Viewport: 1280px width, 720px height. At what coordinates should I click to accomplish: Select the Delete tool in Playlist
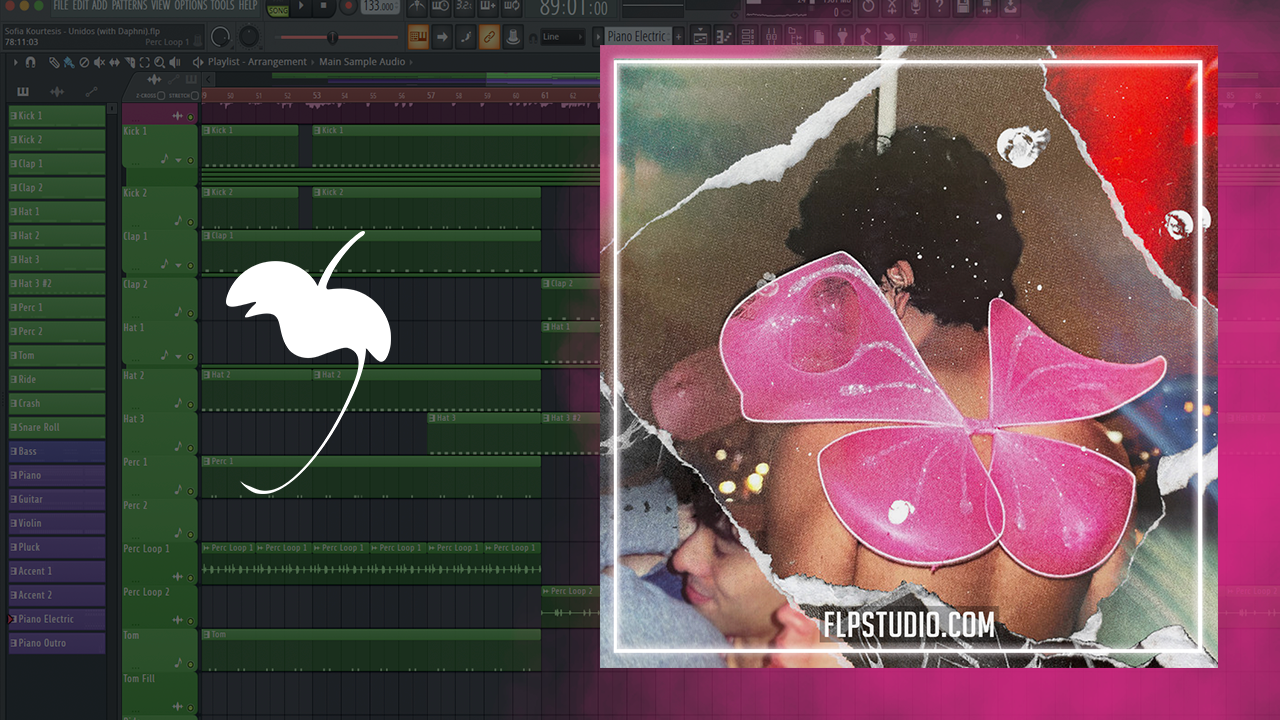pyautogui.click(x=84, y=62)
